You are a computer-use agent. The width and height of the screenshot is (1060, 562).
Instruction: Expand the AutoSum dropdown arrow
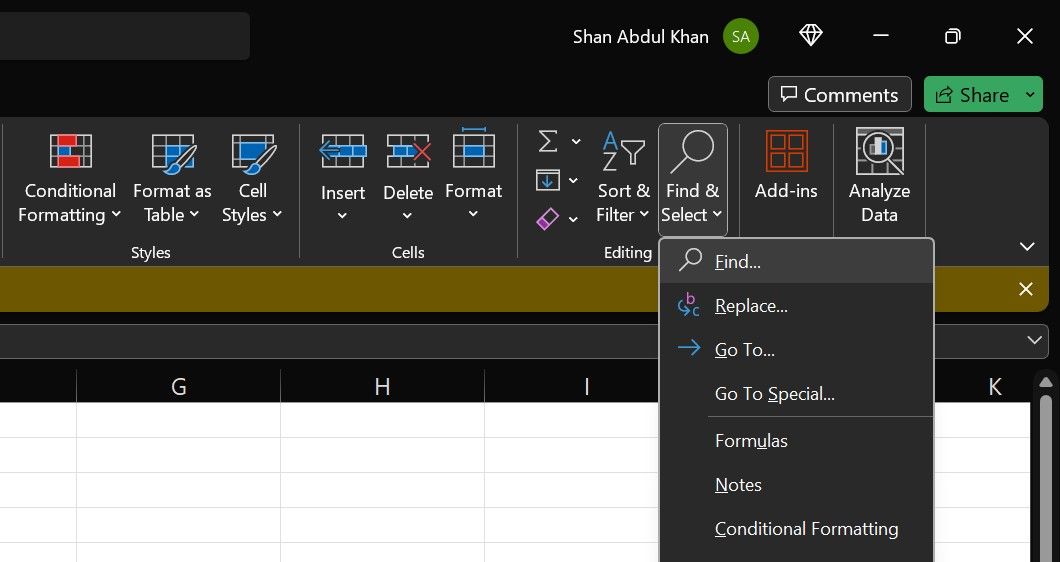pos(576,142)
